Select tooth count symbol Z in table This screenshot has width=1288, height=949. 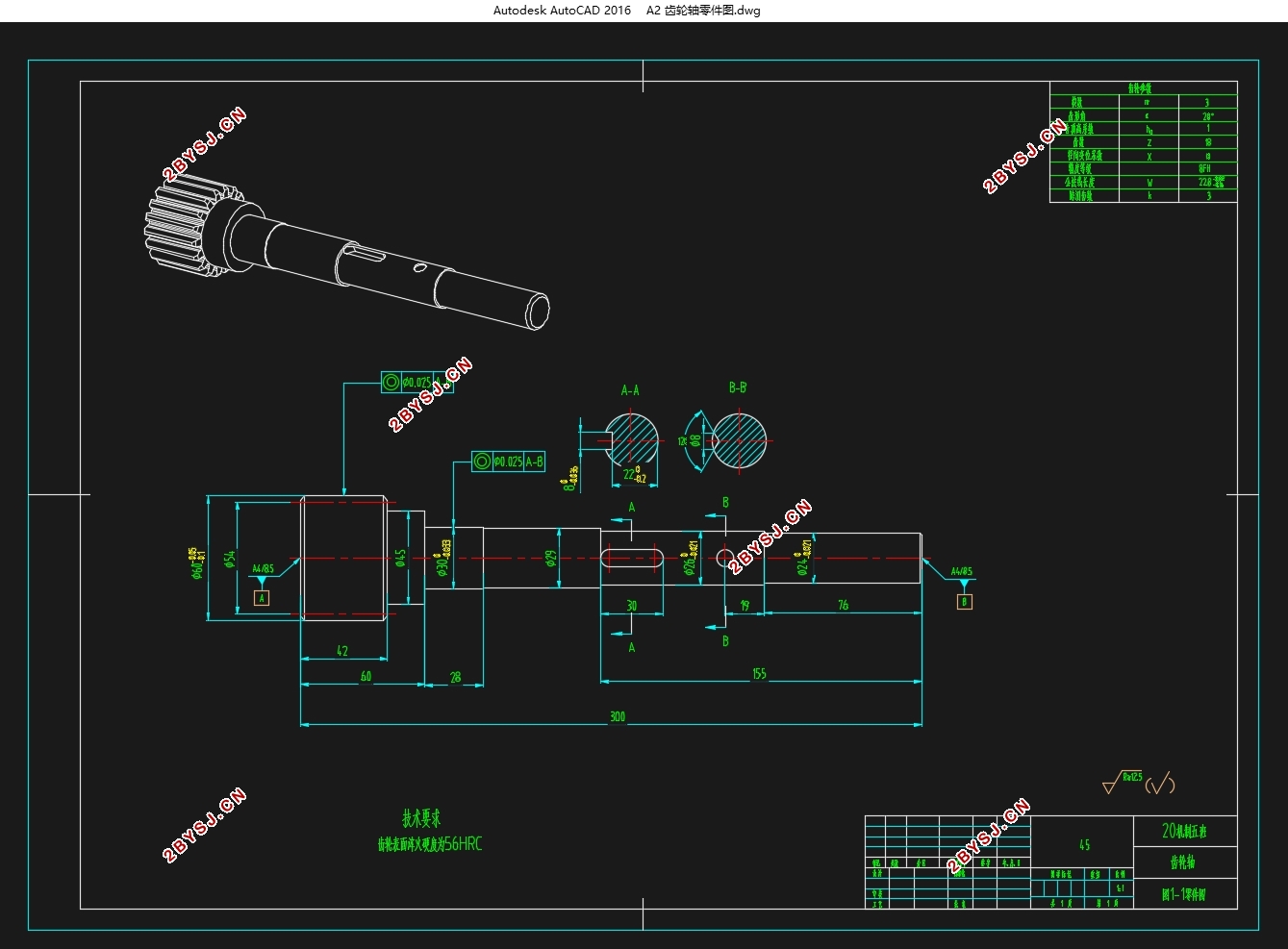coord(1148,141)
